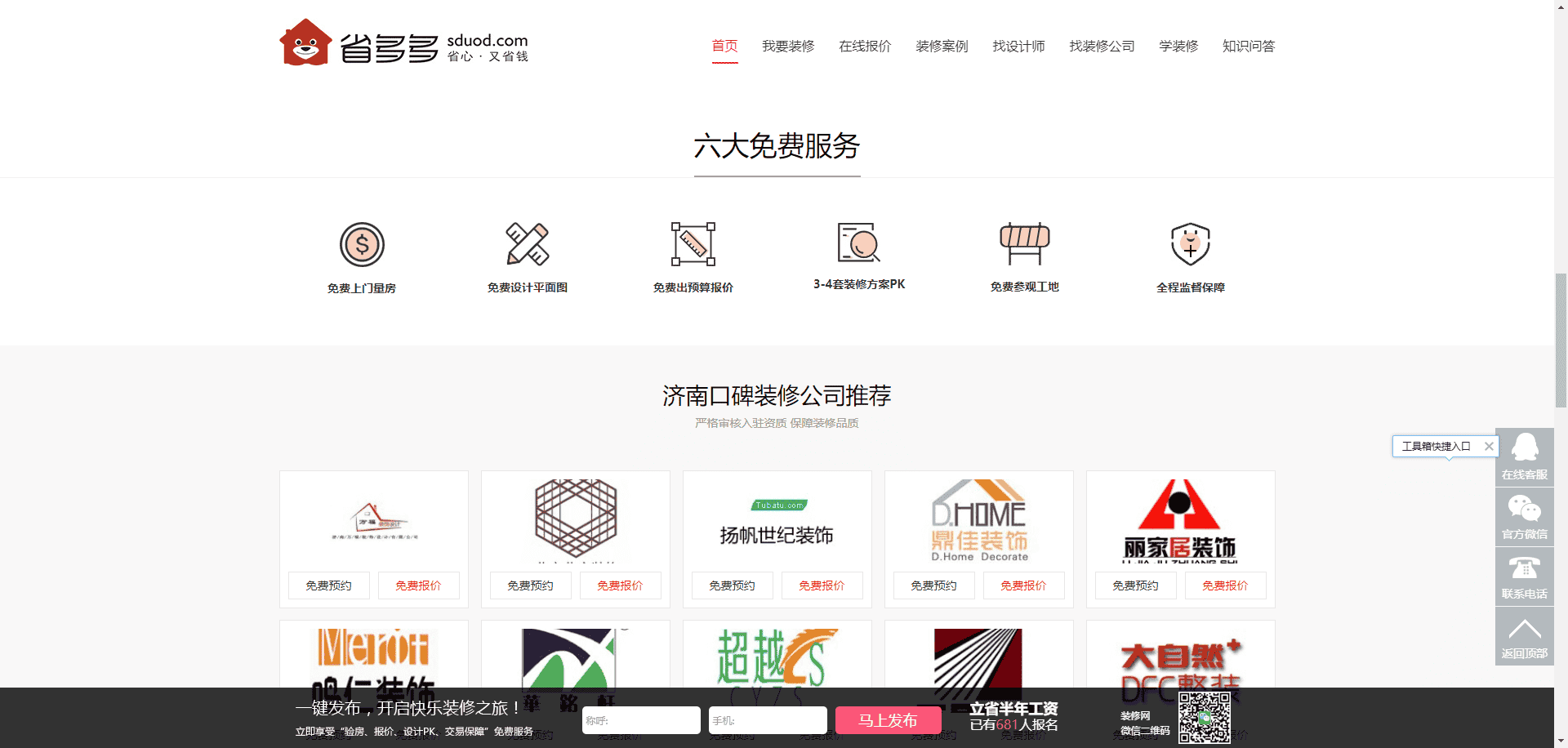Viewport: 1568px width, 748px height.
Task: Close the 工具箱快捷入口 tooltip
Action: coord(1489,446)
